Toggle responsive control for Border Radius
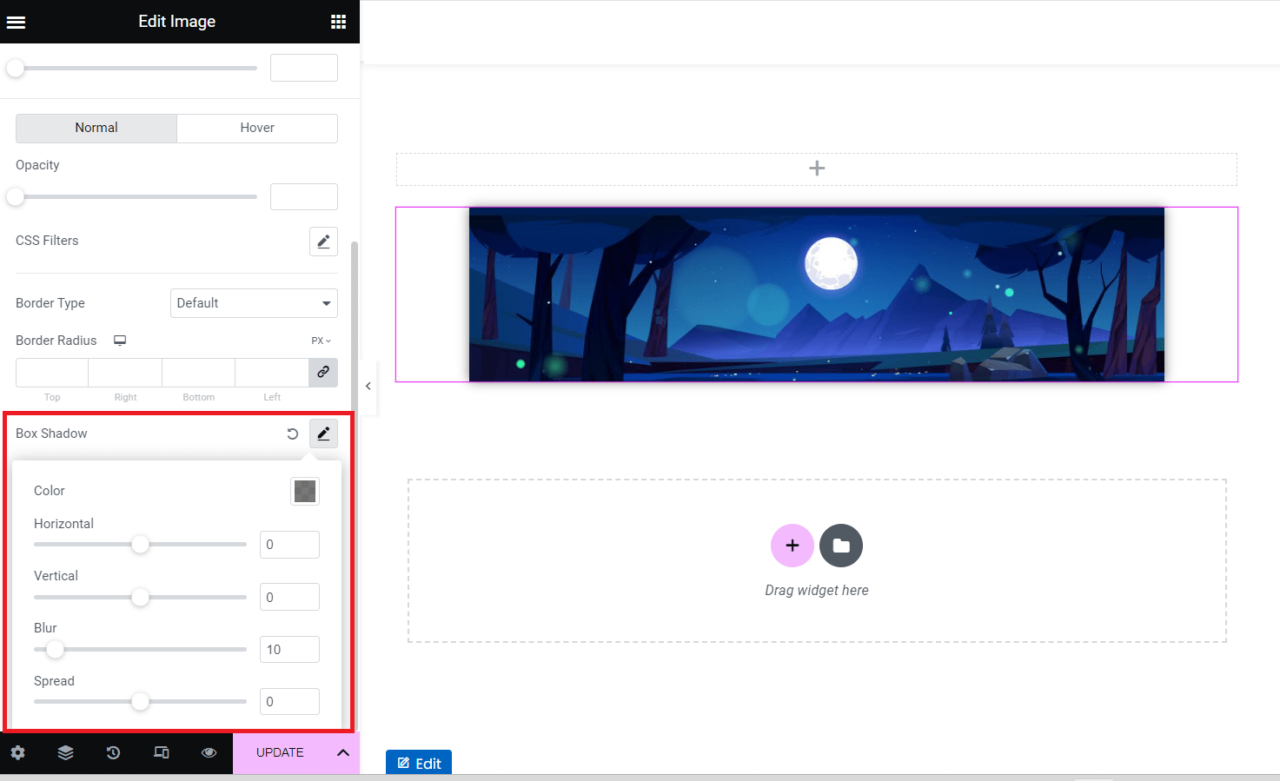Viewport: 1280px width, 781px height. (119, 340)
